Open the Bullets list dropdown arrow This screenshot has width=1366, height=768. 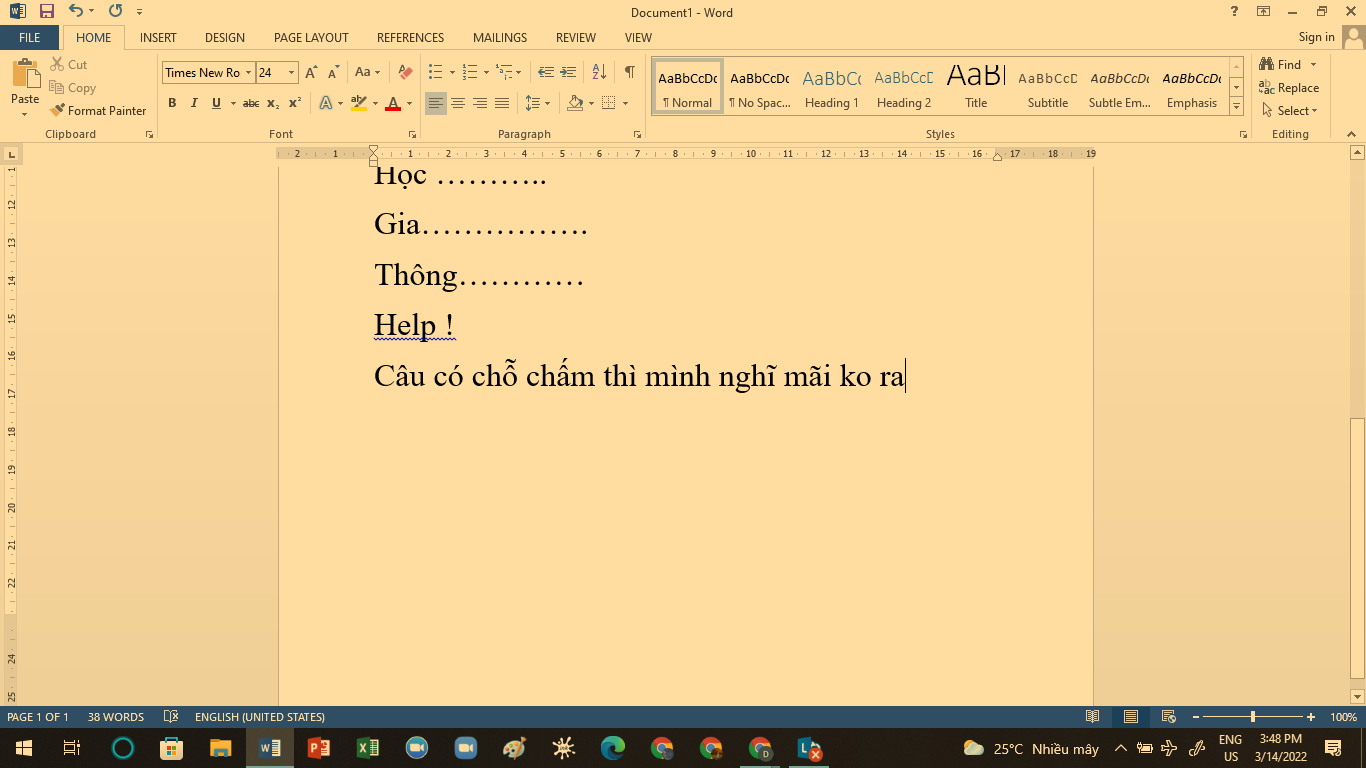452,72
